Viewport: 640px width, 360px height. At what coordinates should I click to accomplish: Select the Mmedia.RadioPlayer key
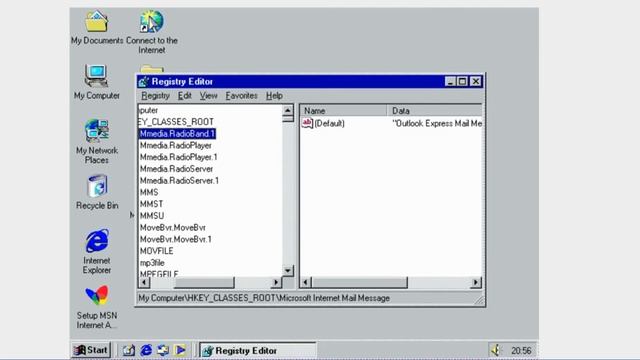tap(176, 145)
